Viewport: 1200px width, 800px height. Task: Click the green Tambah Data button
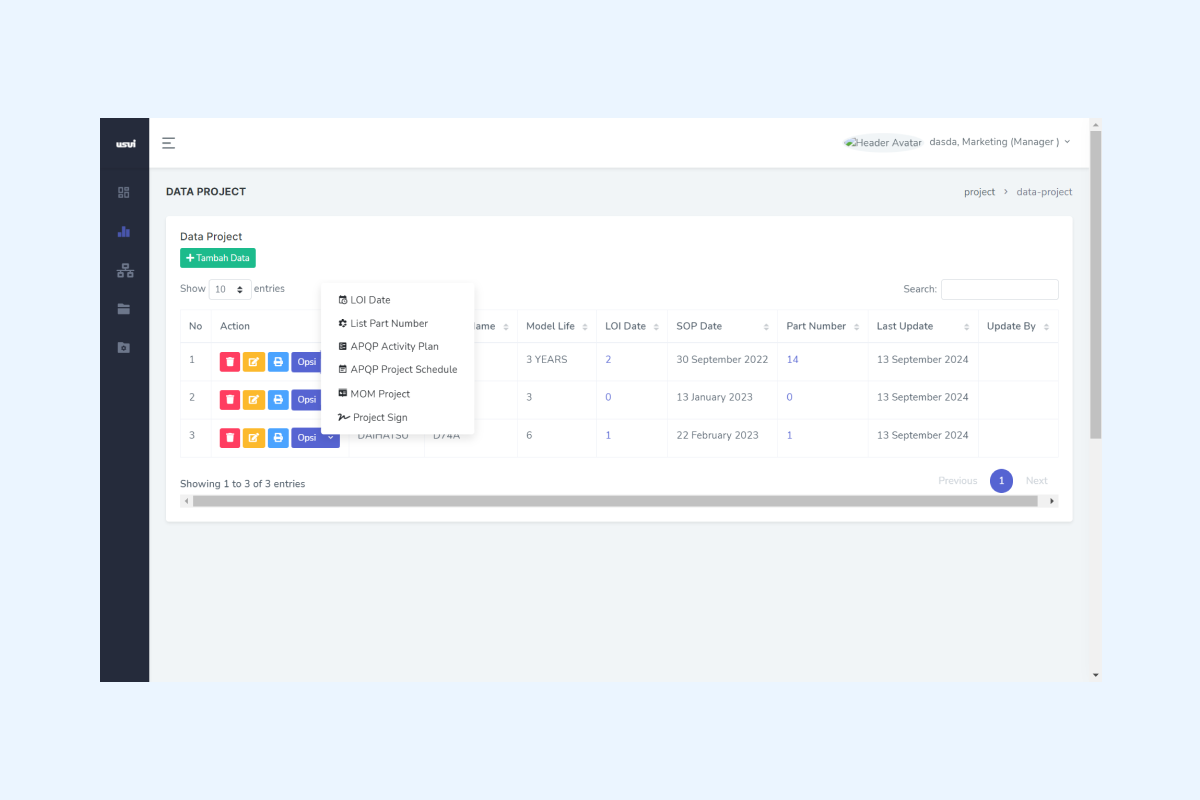pos(218,258)
